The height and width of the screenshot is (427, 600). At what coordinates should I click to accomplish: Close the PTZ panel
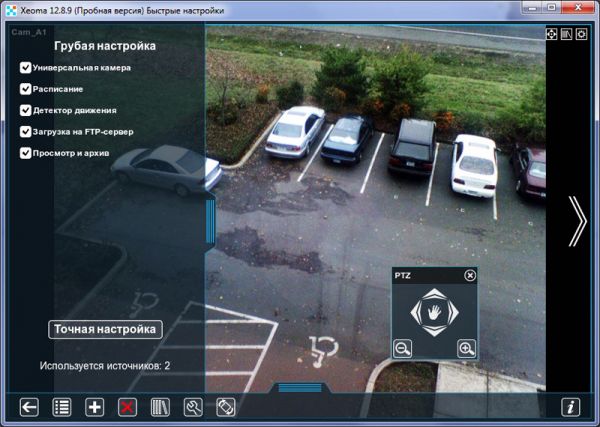(x=470, y=275)
